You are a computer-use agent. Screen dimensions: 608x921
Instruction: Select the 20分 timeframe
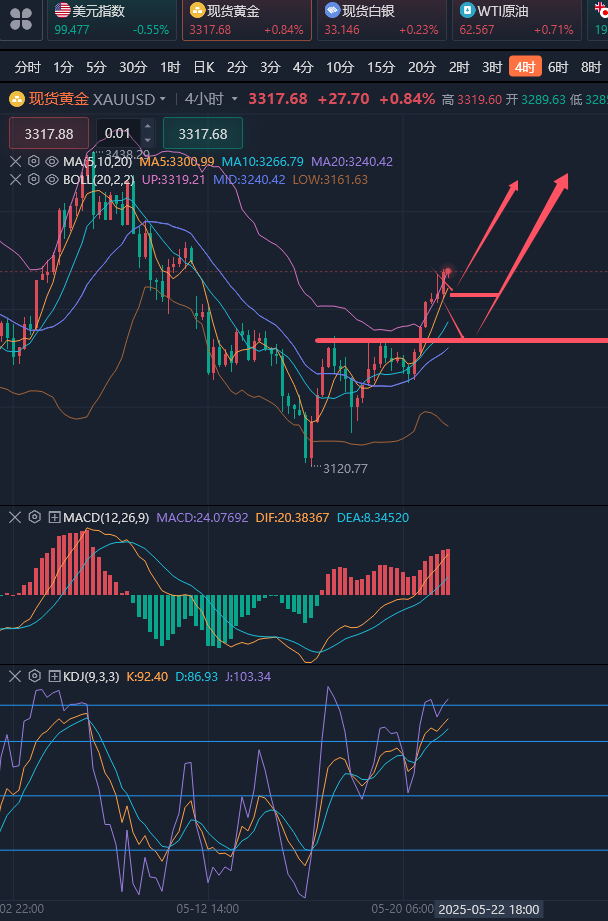(421, 68)
